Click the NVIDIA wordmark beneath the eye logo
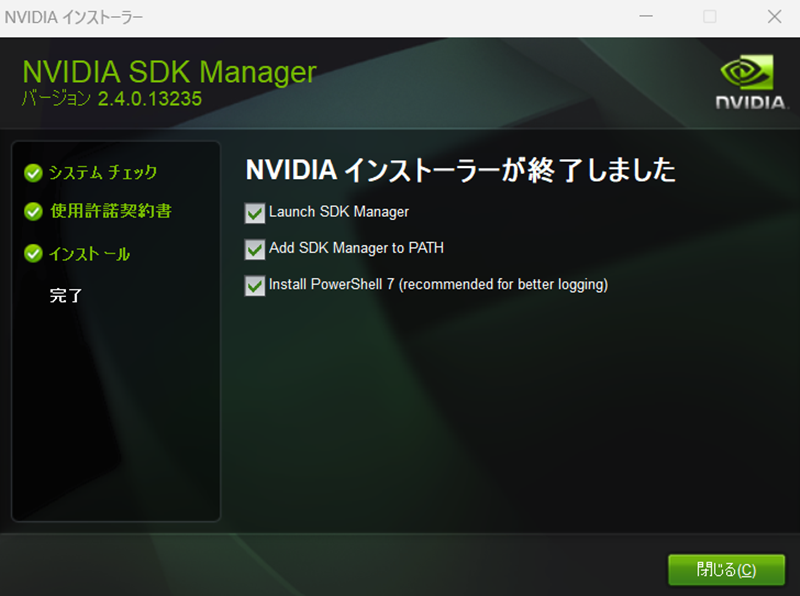The image size is (800, 596). (x=746, y=102)
